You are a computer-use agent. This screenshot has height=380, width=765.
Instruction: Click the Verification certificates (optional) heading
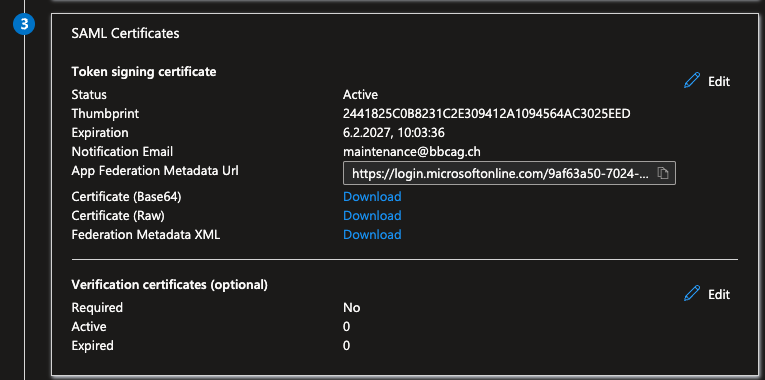pos(169,285)
